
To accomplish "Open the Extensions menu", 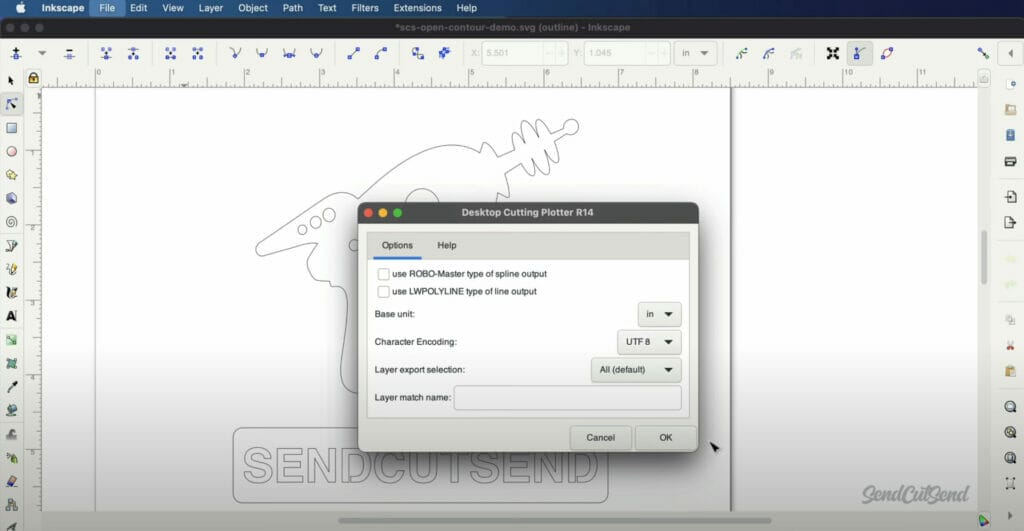I will (417, 8).
